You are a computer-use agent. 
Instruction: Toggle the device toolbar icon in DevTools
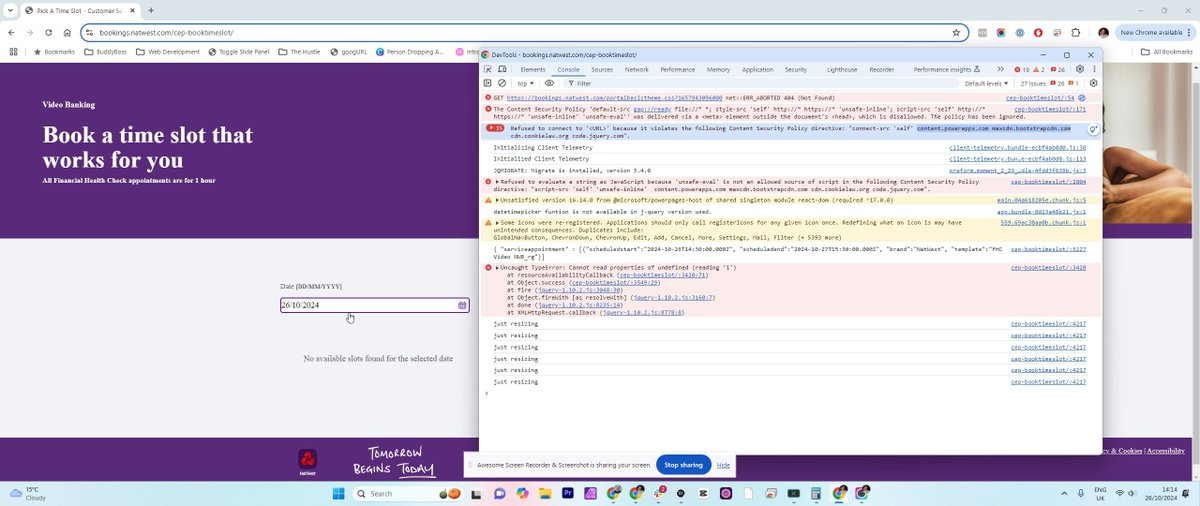point(502,69)
